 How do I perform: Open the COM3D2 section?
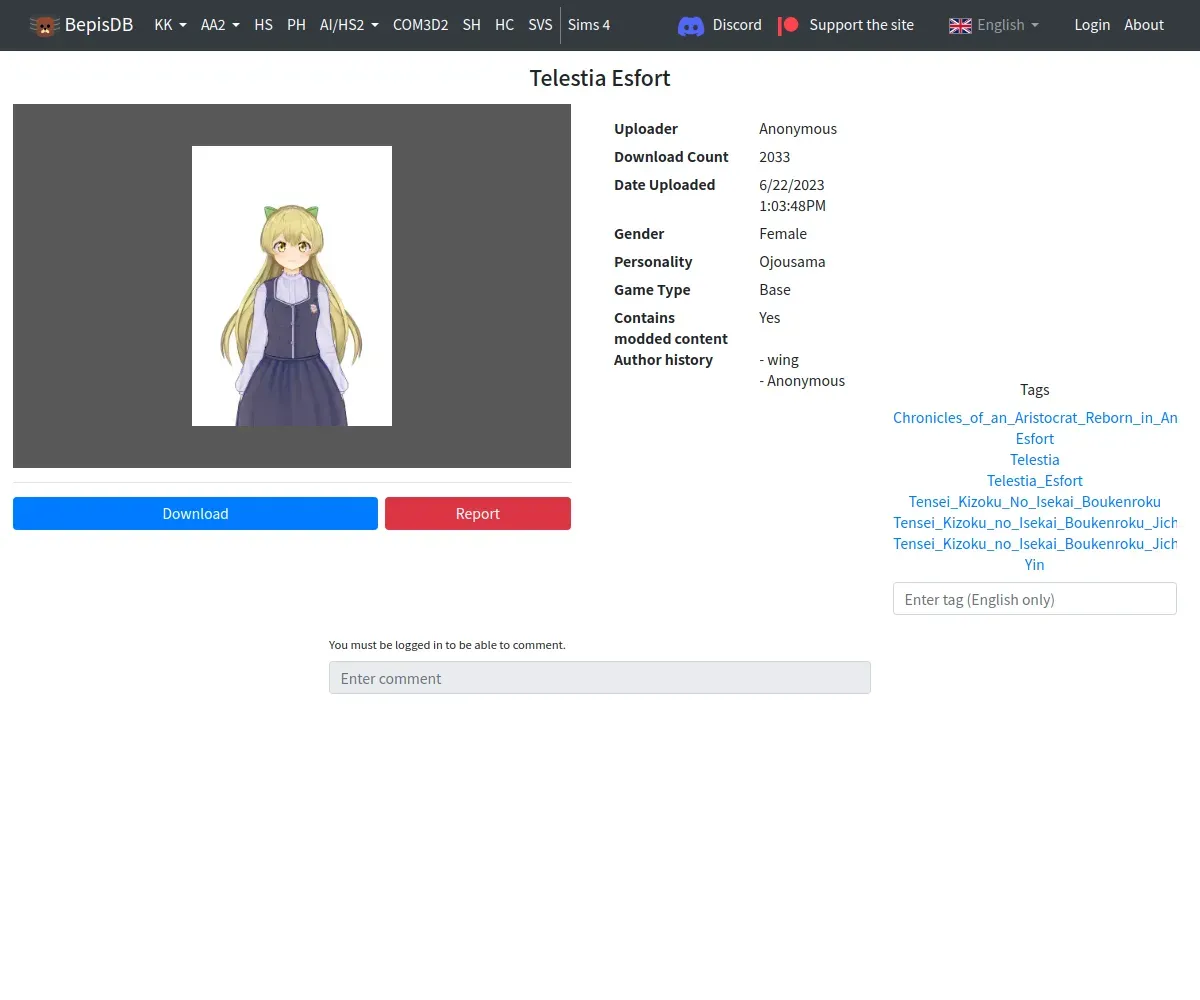[420, 25]
